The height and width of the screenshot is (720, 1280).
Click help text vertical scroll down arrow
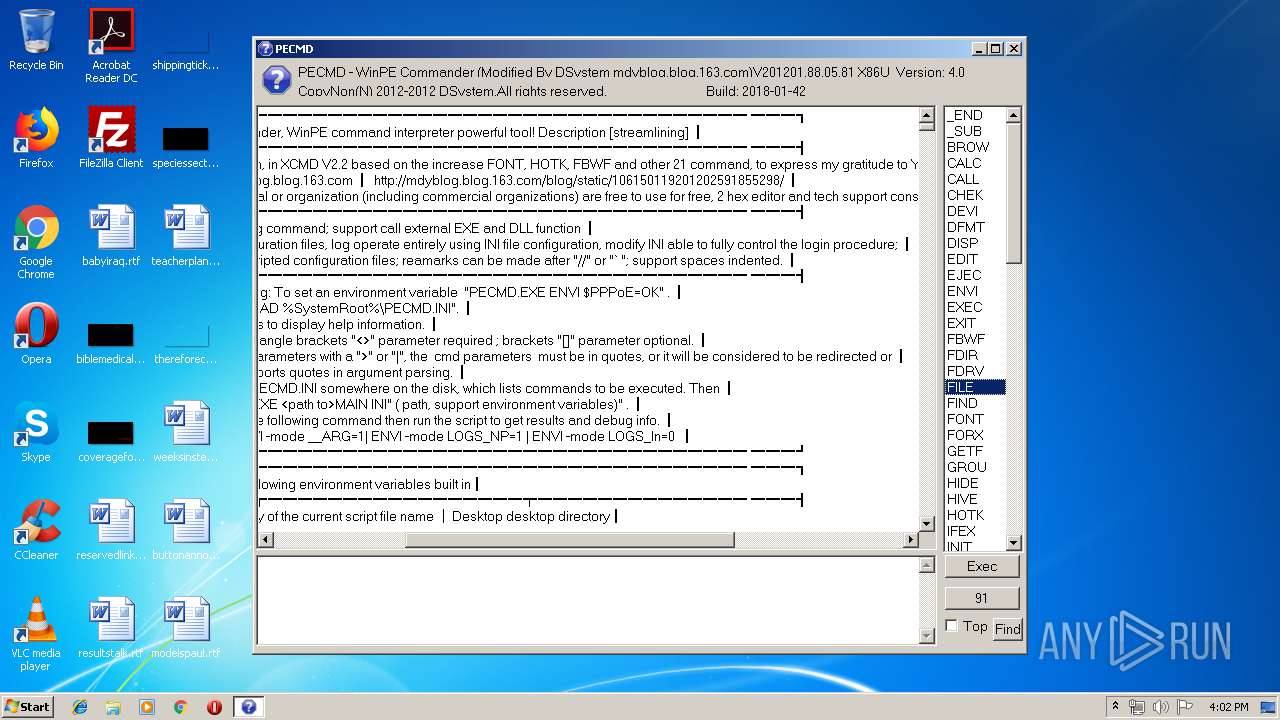click(926, 524)
